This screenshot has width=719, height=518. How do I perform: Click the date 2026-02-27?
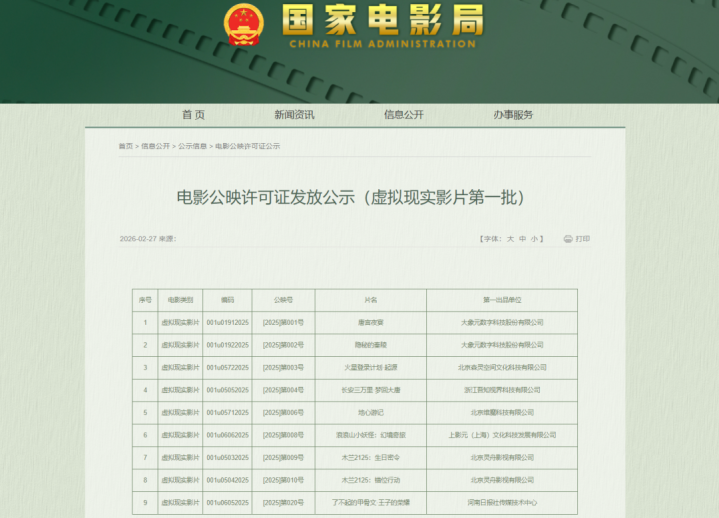pyautogui.click(x=138, y=239)
